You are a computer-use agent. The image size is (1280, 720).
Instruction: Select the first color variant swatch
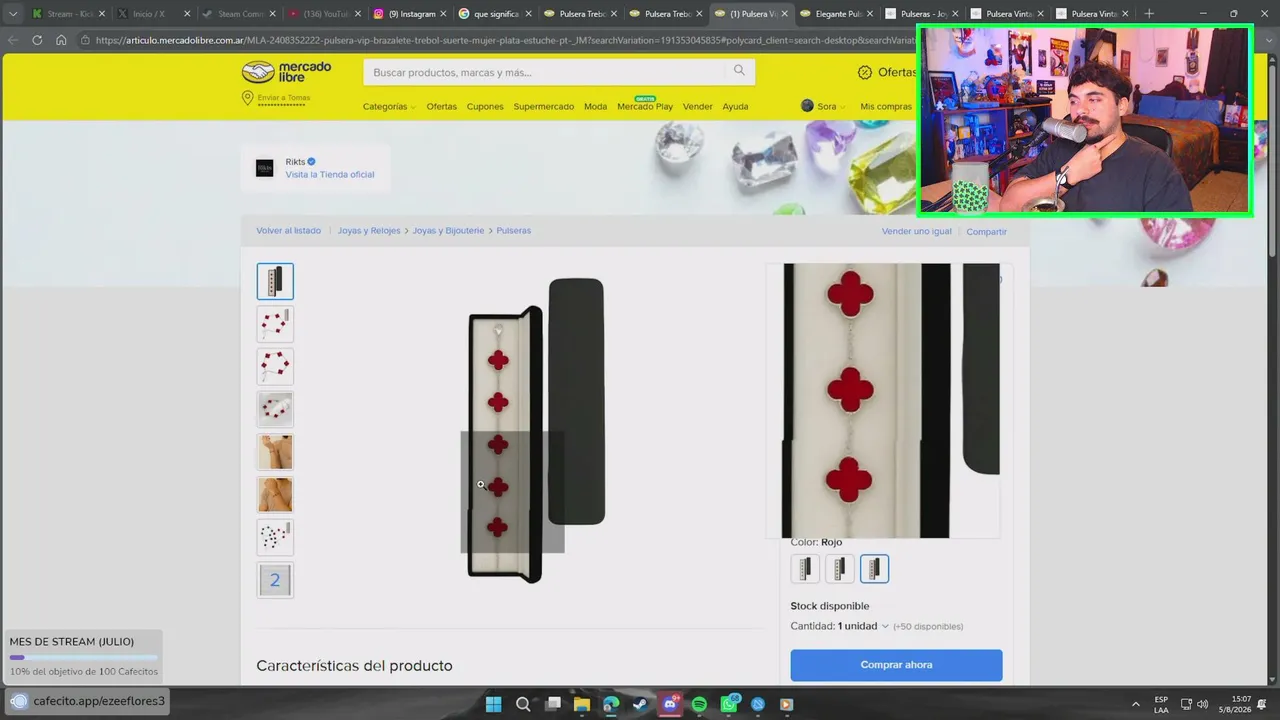point(805,568)
